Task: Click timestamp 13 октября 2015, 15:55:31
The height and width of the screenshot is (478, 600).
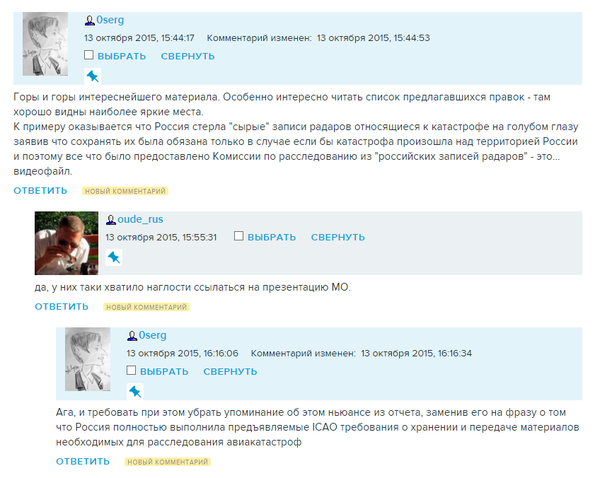Action: 161,237
